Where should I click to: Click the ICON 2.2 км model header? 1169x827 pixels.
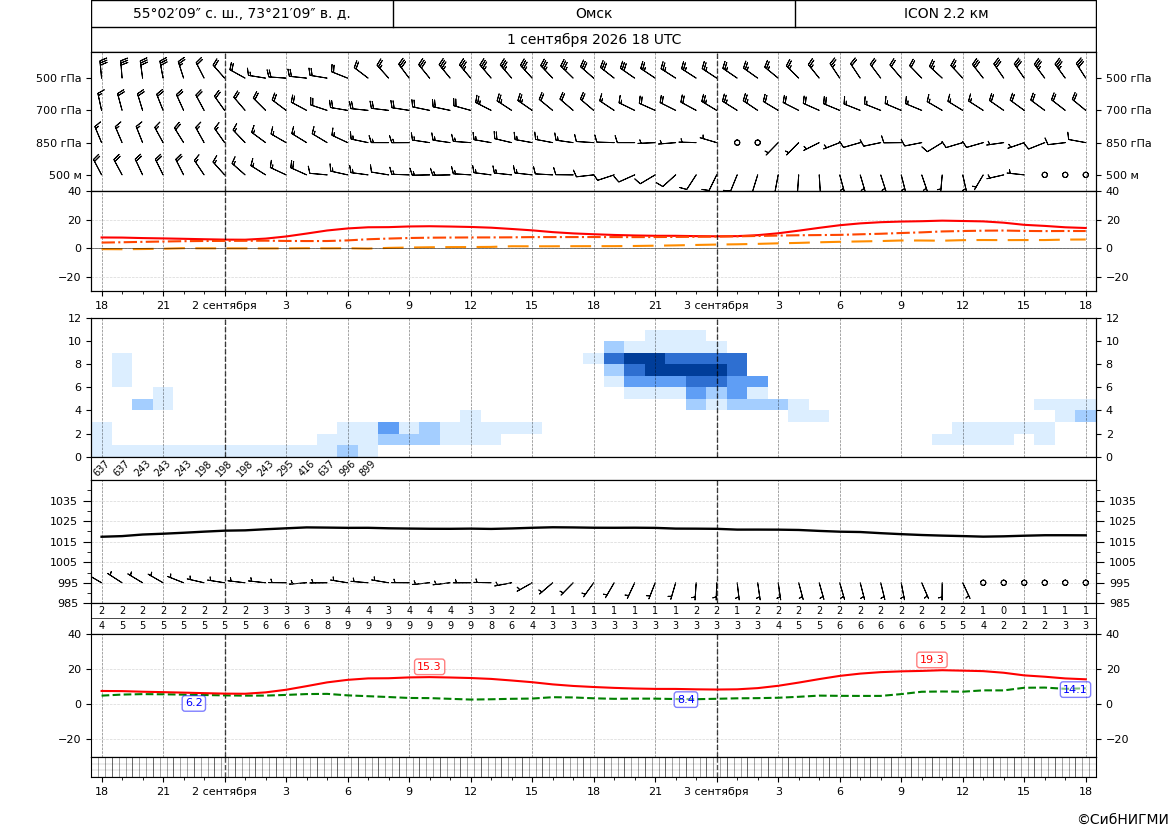click(946, 13)
